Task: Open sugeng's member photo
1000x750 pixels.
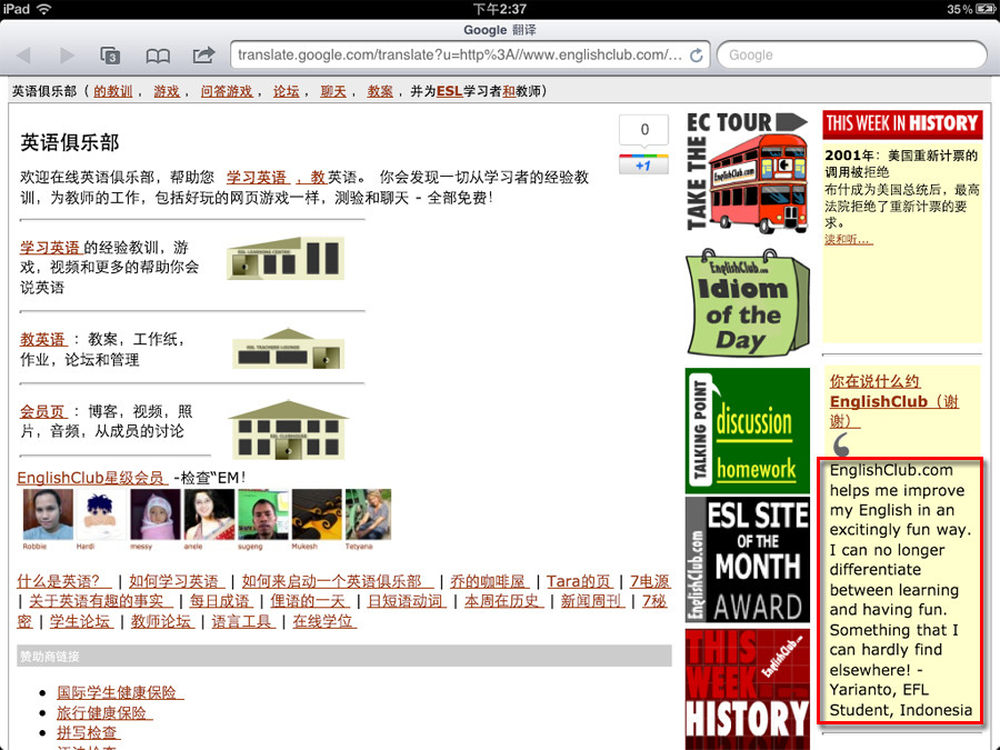Action: [263, 515]
